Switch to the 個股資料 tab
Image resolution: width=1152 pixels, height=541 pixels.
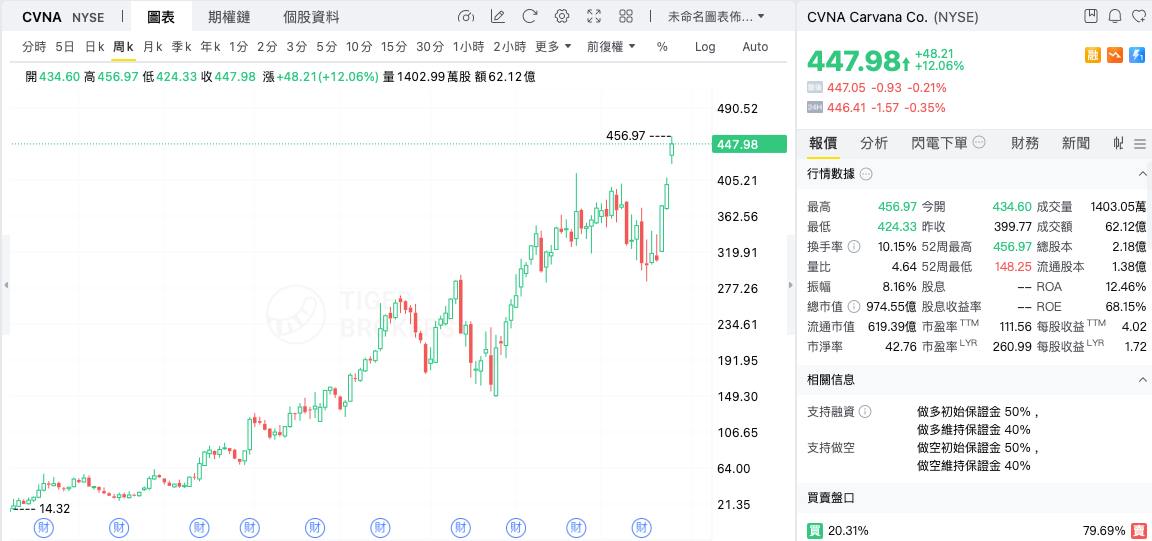[311, 16]
